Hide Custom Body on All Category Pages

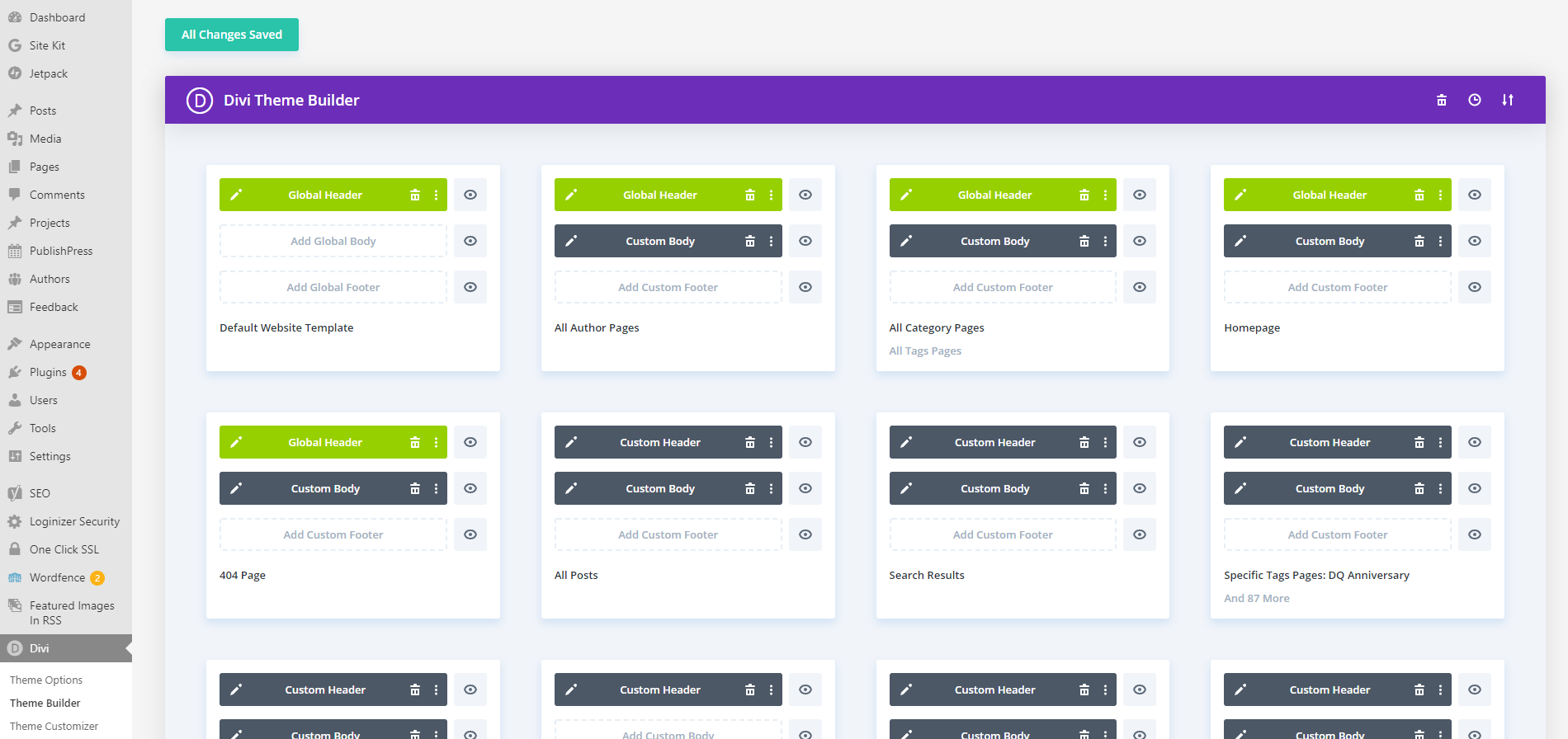(x=1140, y=242)
